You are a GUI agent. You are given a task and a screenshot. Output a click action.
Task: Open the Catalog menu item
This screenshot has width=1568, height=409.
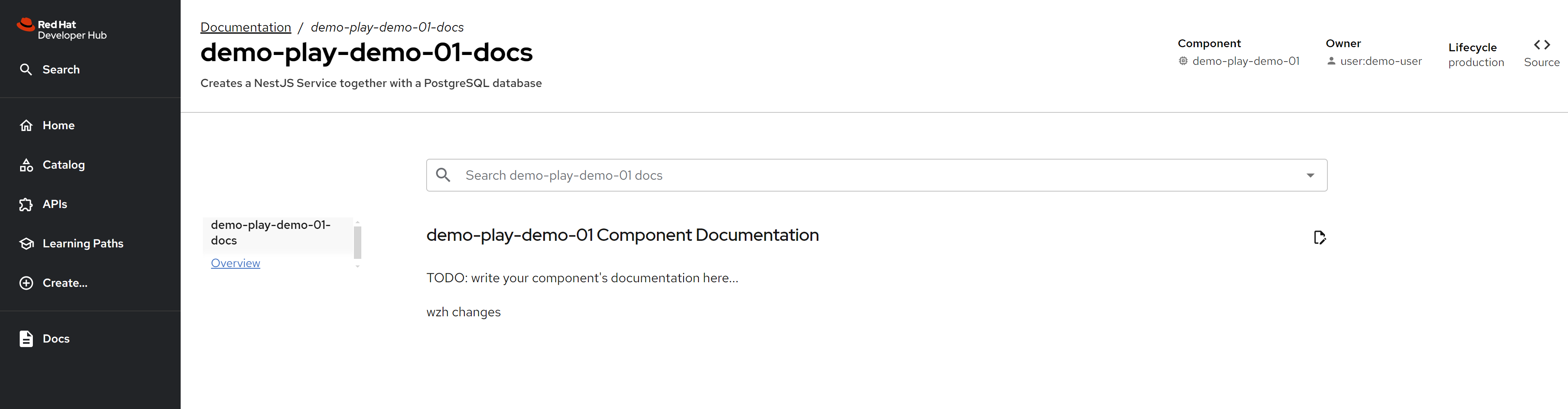coord(63,165)
